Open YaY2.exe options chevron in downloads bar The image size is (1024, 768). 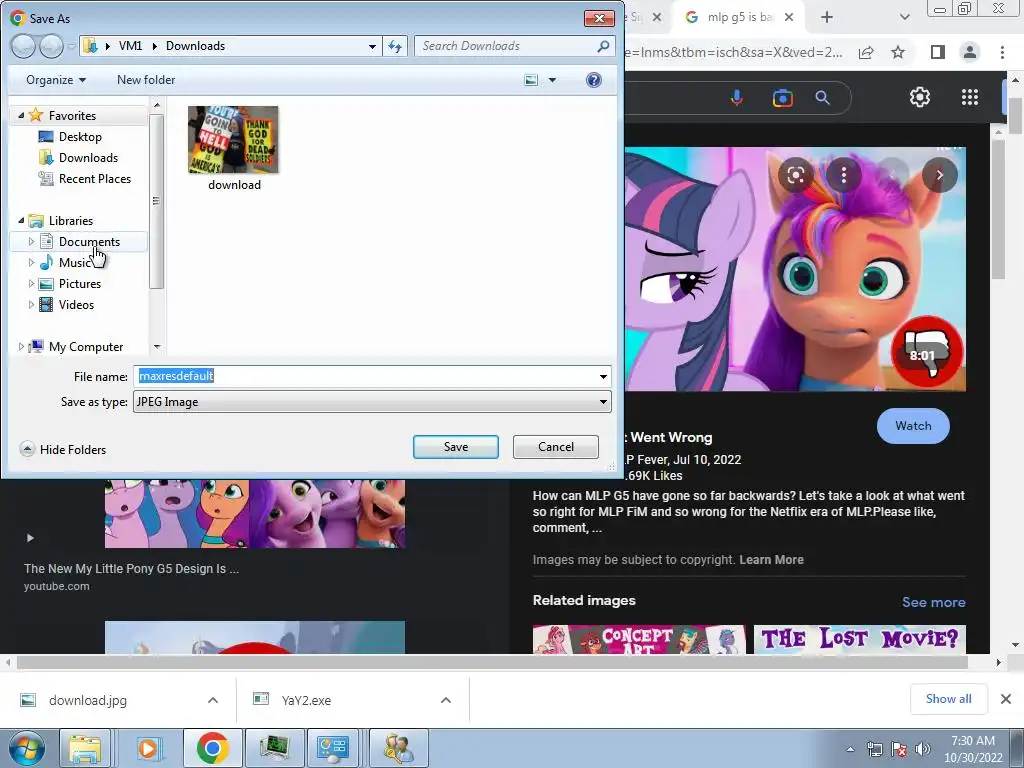point(445,700)
